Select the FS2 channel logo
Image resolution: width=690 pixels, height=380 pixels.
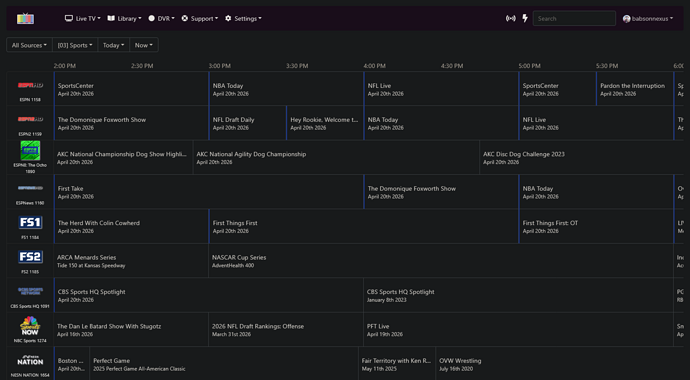pos(30,257)
